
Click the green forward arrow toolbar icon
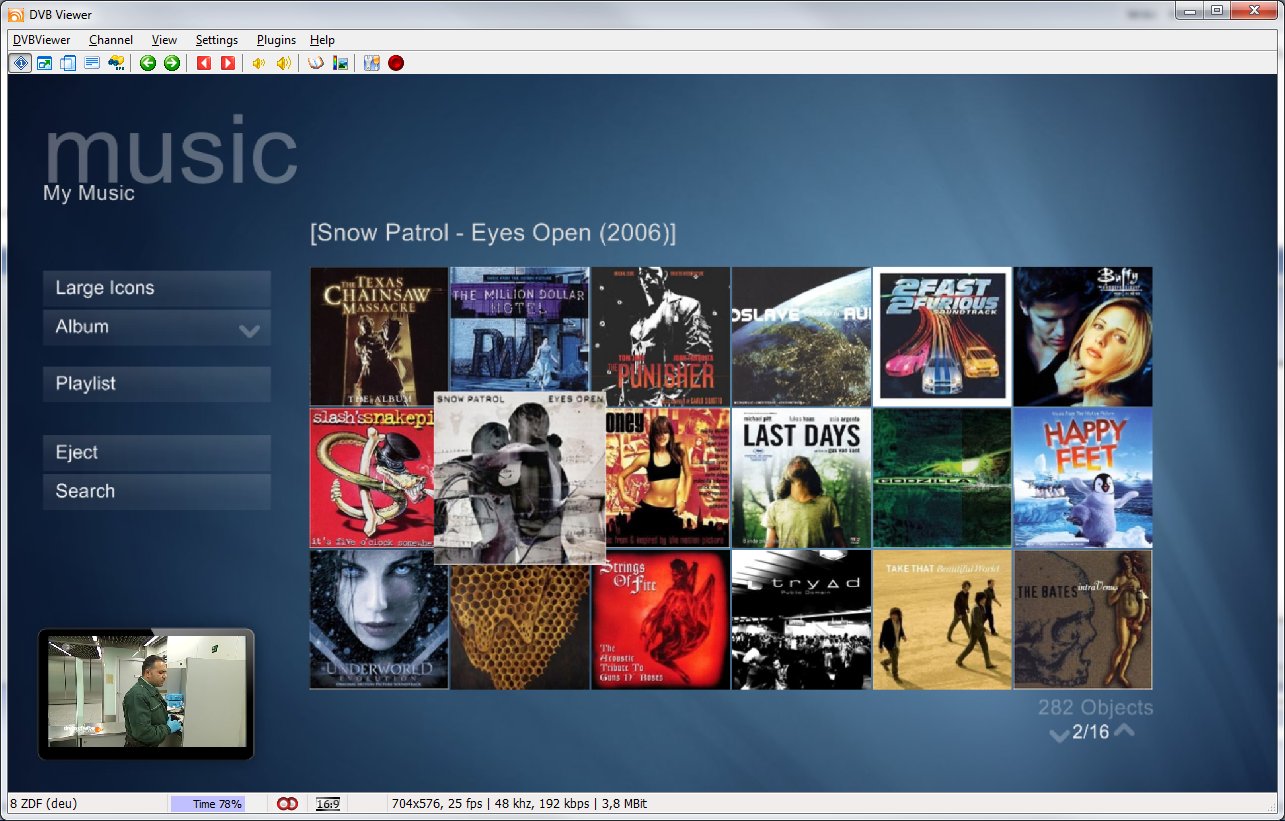[172, 63]
